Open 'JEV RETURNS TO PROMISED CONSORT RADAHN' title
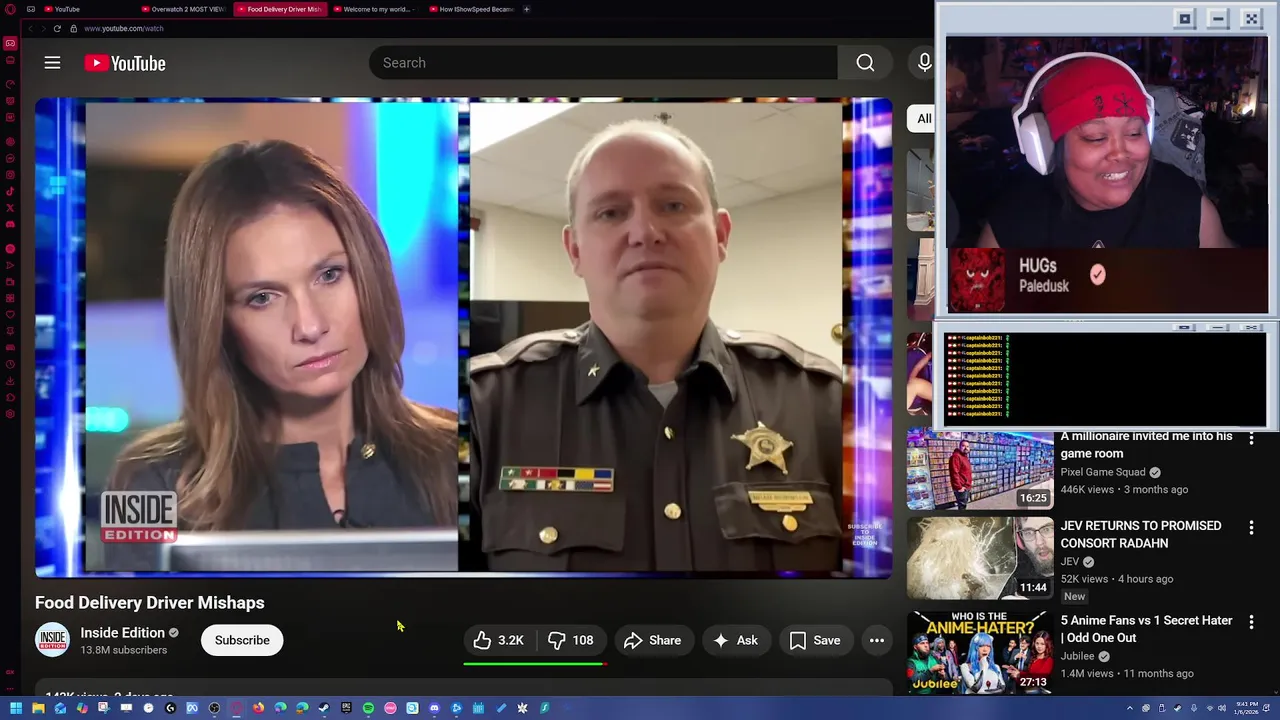Viewport: 1280px width, 720px height. [1141, 534]
